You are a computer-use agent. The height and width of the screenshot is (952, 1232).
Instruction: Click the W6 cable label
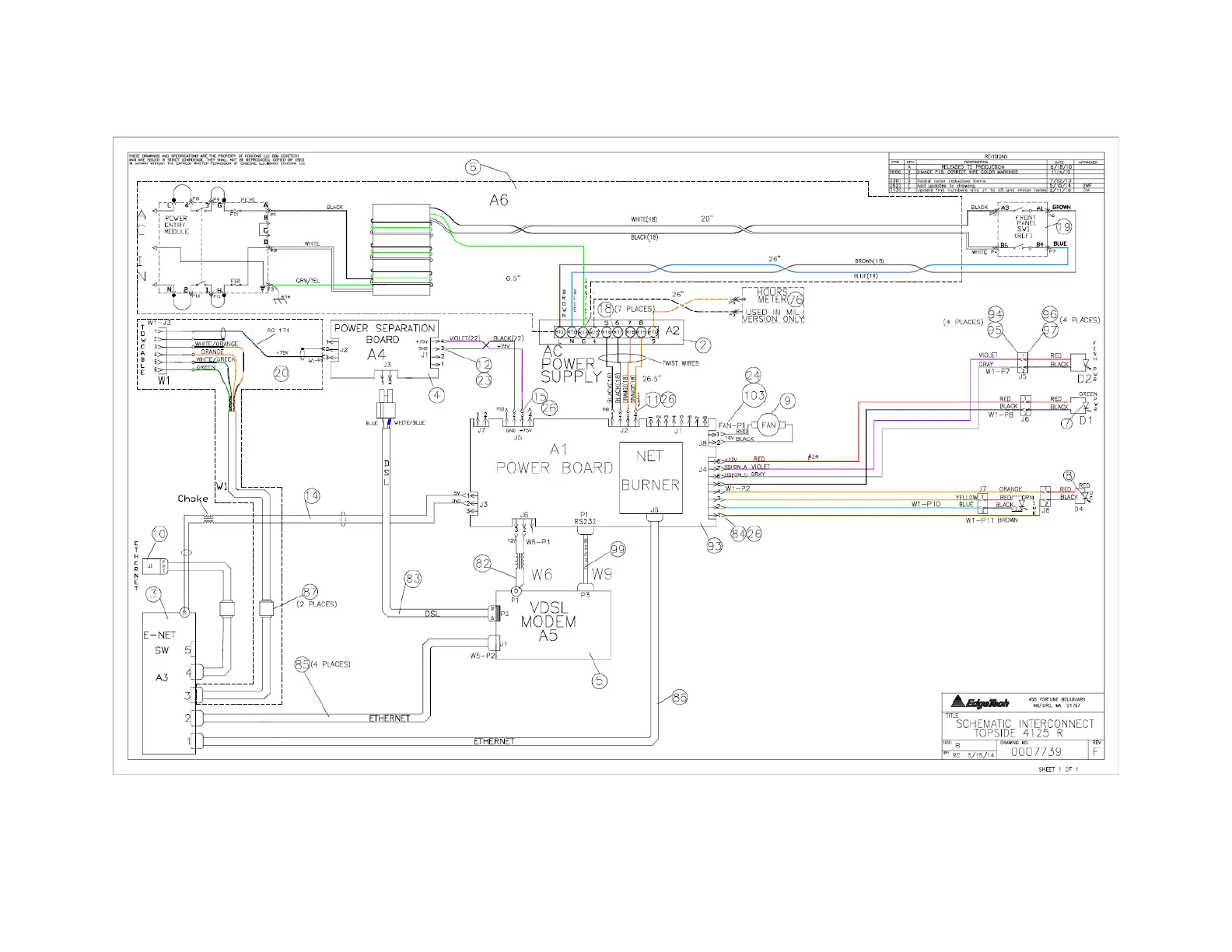click(542, 574)
